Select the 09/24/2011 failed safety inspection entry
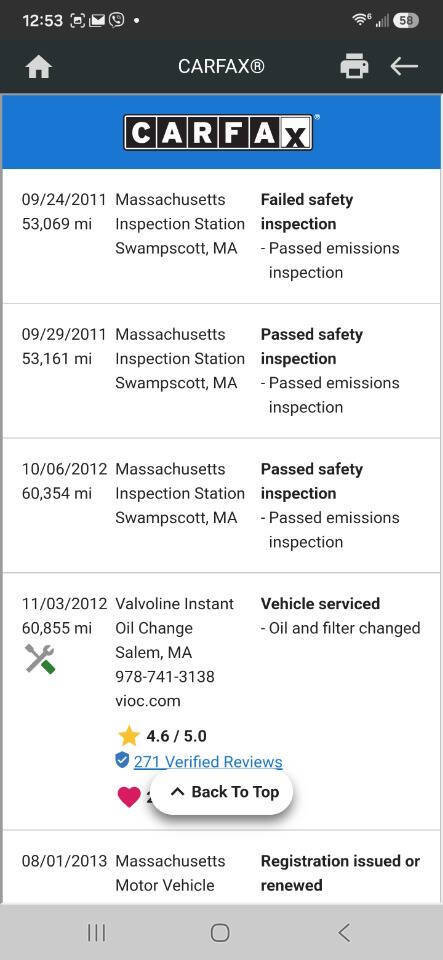 (x=221, y=236)
